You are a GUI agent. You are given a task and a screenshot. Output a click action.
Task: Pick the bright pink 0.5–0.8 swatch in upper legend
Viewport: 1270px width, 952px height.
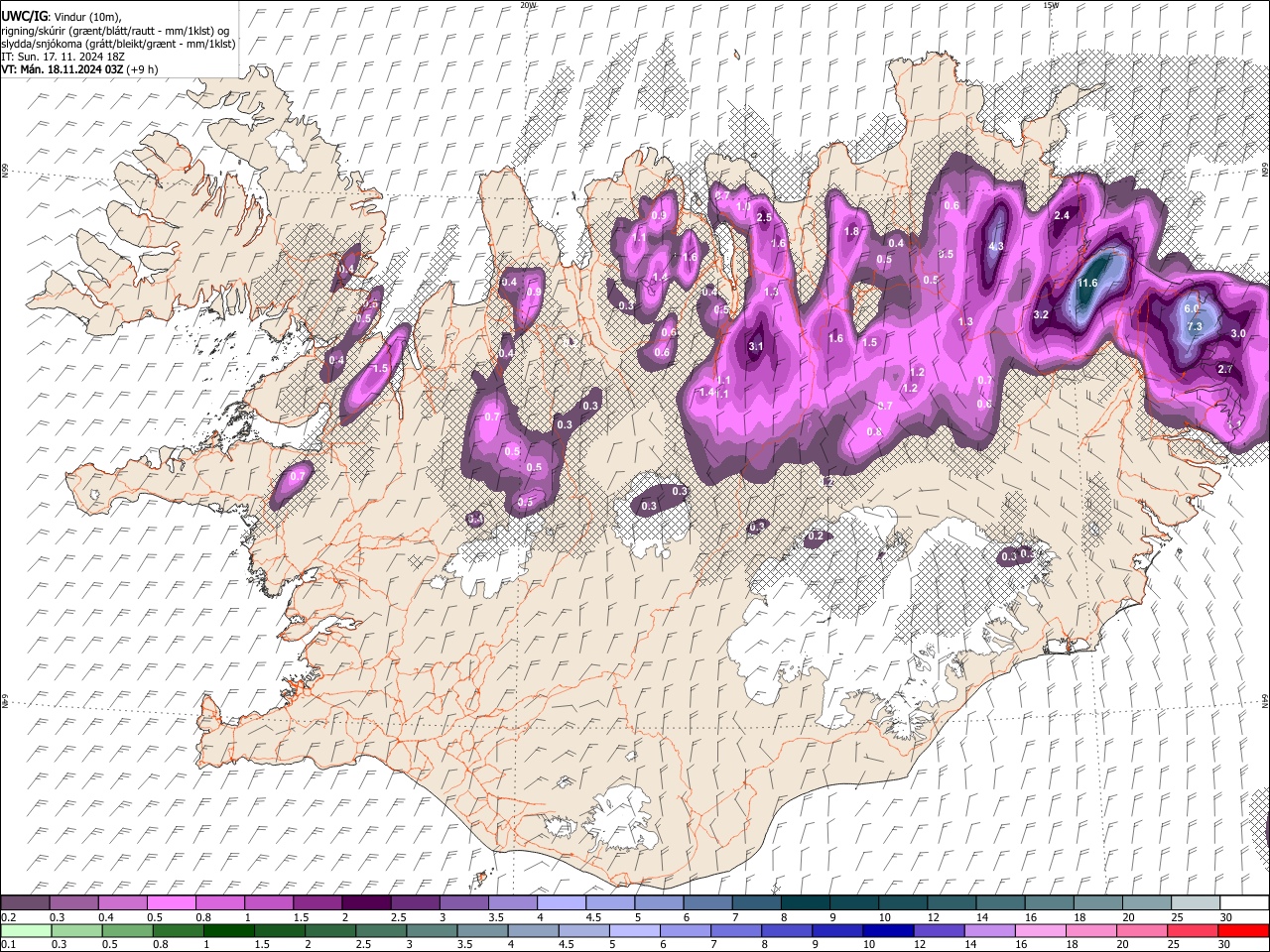pos(171,902)
